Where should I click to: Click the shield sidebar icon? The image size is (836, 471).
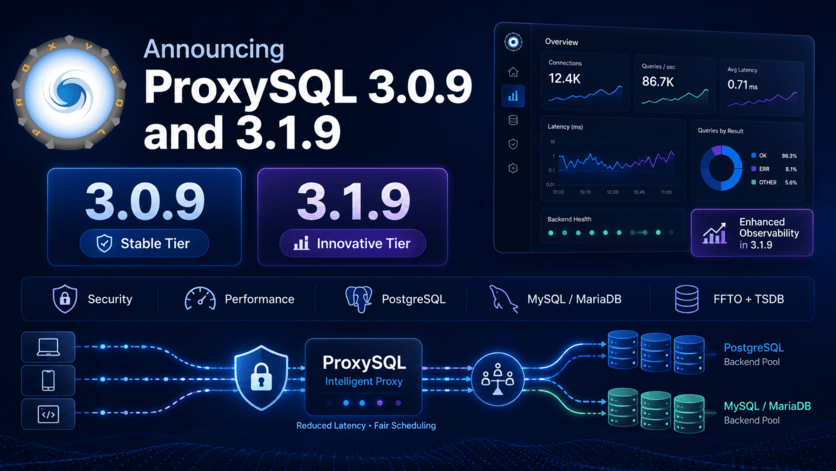point(513,144)
